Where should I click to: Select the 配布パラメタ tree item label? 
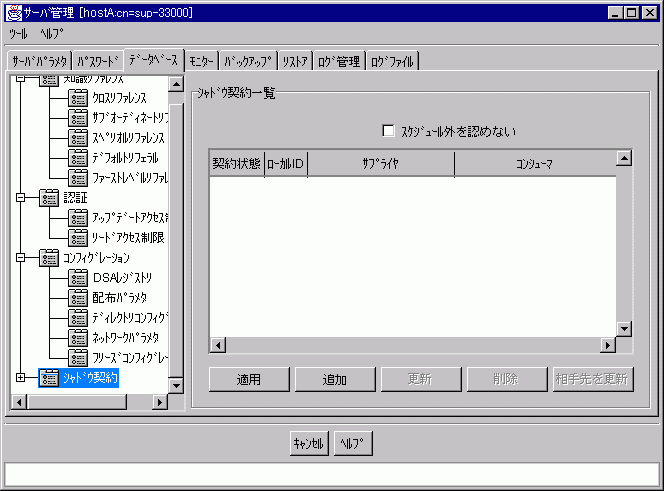[x=119, y=298]
